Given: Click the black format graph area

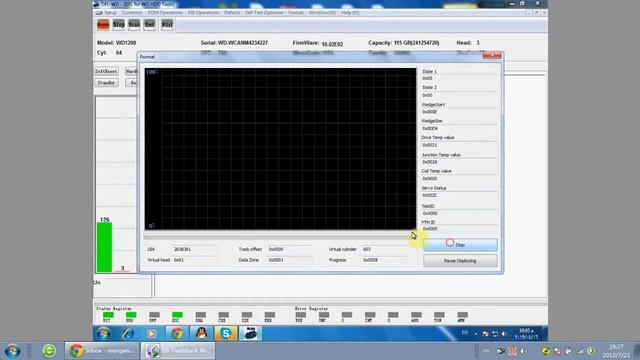Looking at the screenshot, I should tap(280, 149).
